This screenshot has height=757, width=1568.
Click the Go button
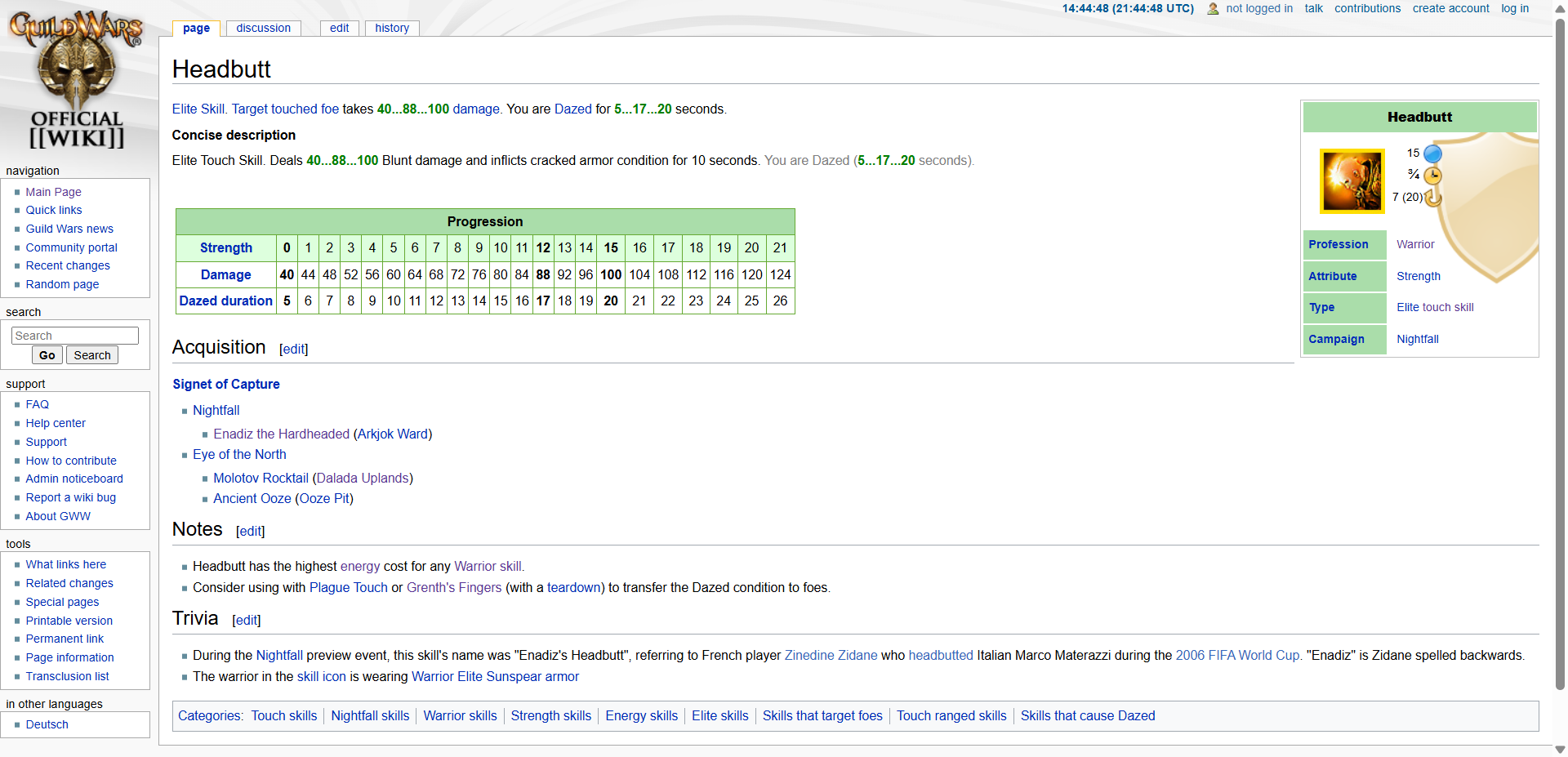point(47,355)
